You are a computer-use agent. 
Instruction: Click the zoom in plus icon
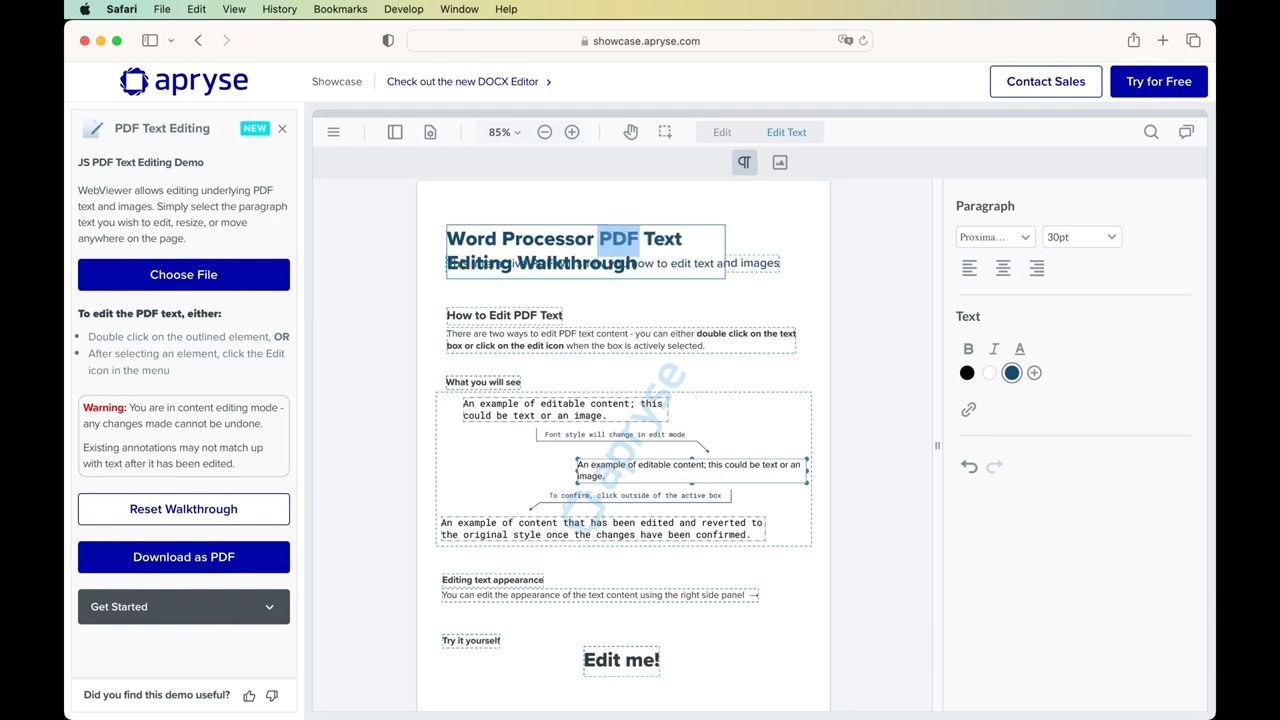572,132
